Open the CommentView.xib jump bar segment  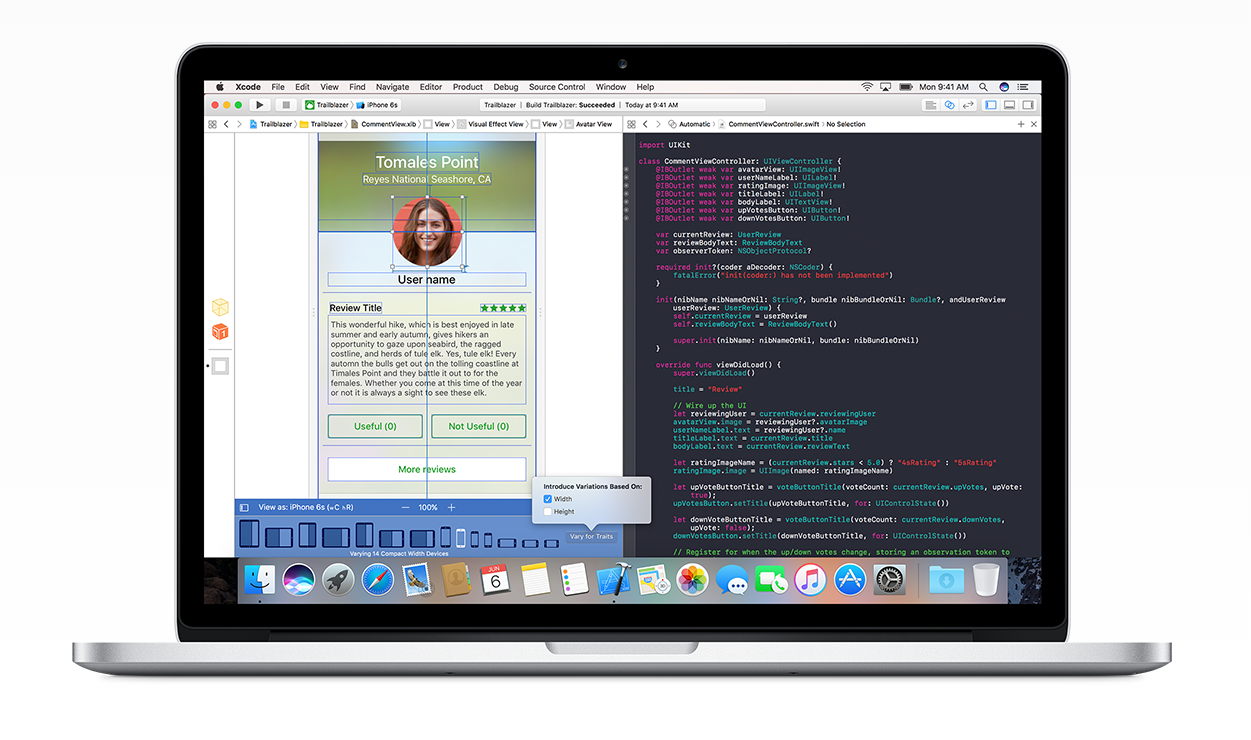pyautogui.click(x=382, y=124)
